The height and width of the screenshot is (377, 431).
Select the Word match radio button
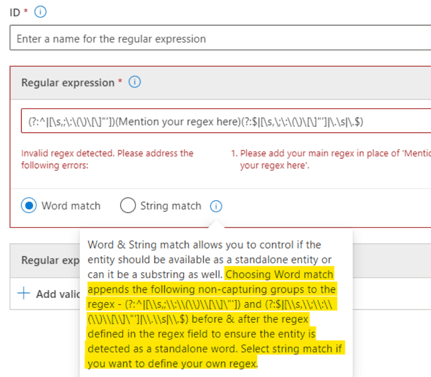click(29, 206)
